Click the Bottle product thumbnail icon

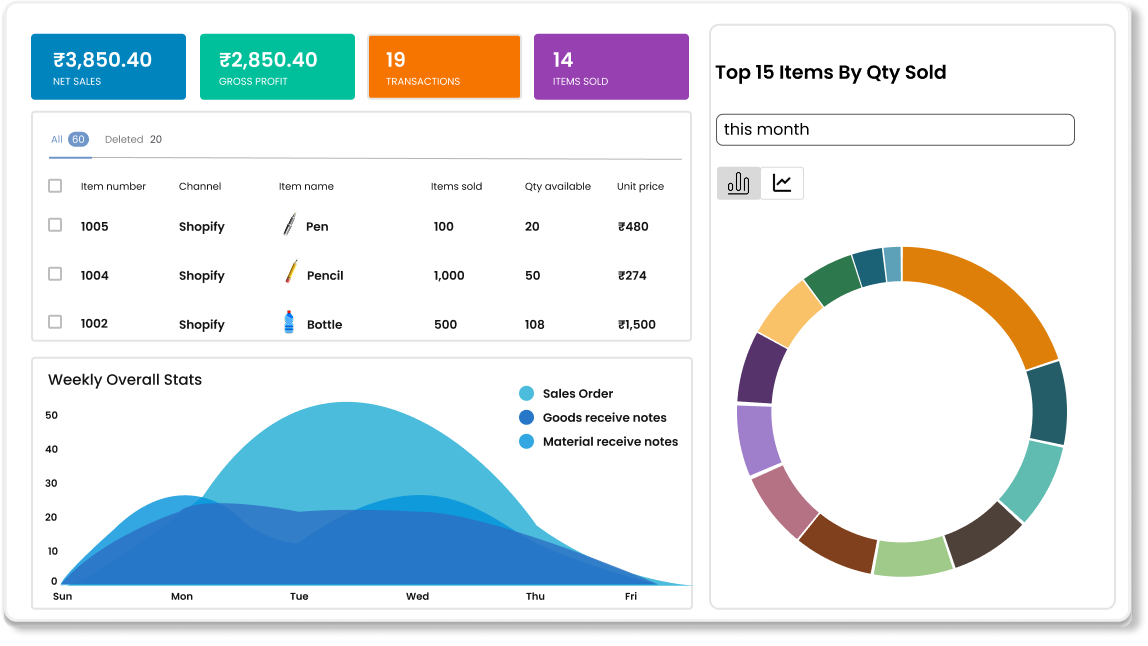[x=287, y=323]
